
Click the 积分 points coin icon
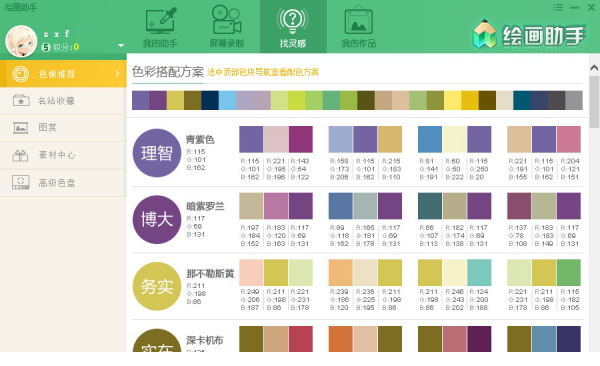[x=46, y=47]
